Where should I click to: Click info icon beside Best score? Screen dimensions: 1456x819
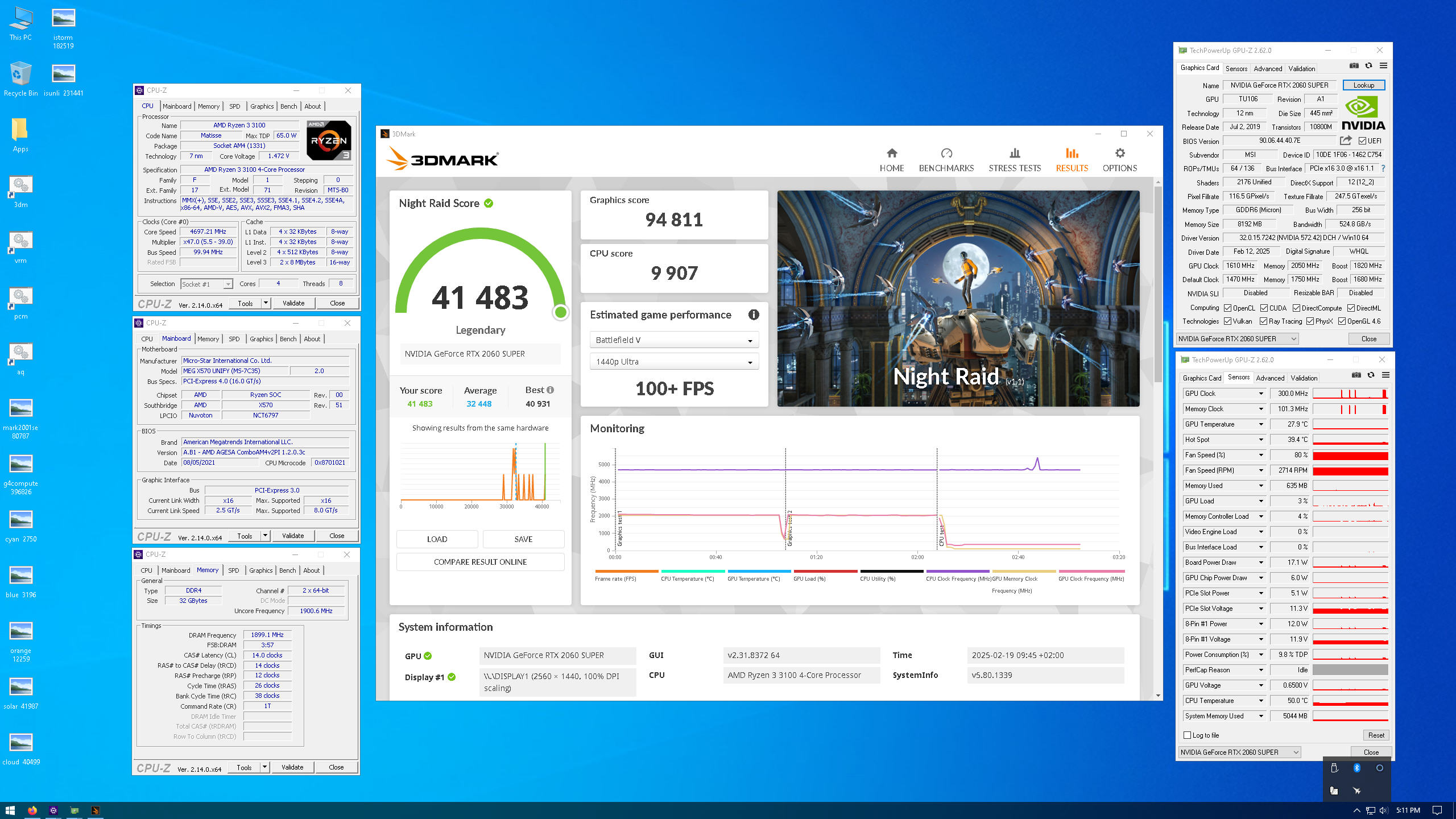(550, 390)
